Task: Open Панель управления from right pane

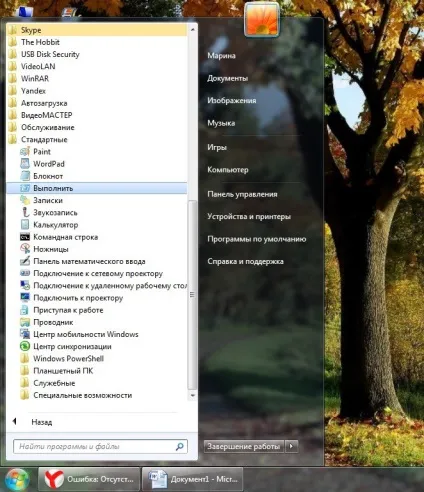Action: (x=242, y=194)
